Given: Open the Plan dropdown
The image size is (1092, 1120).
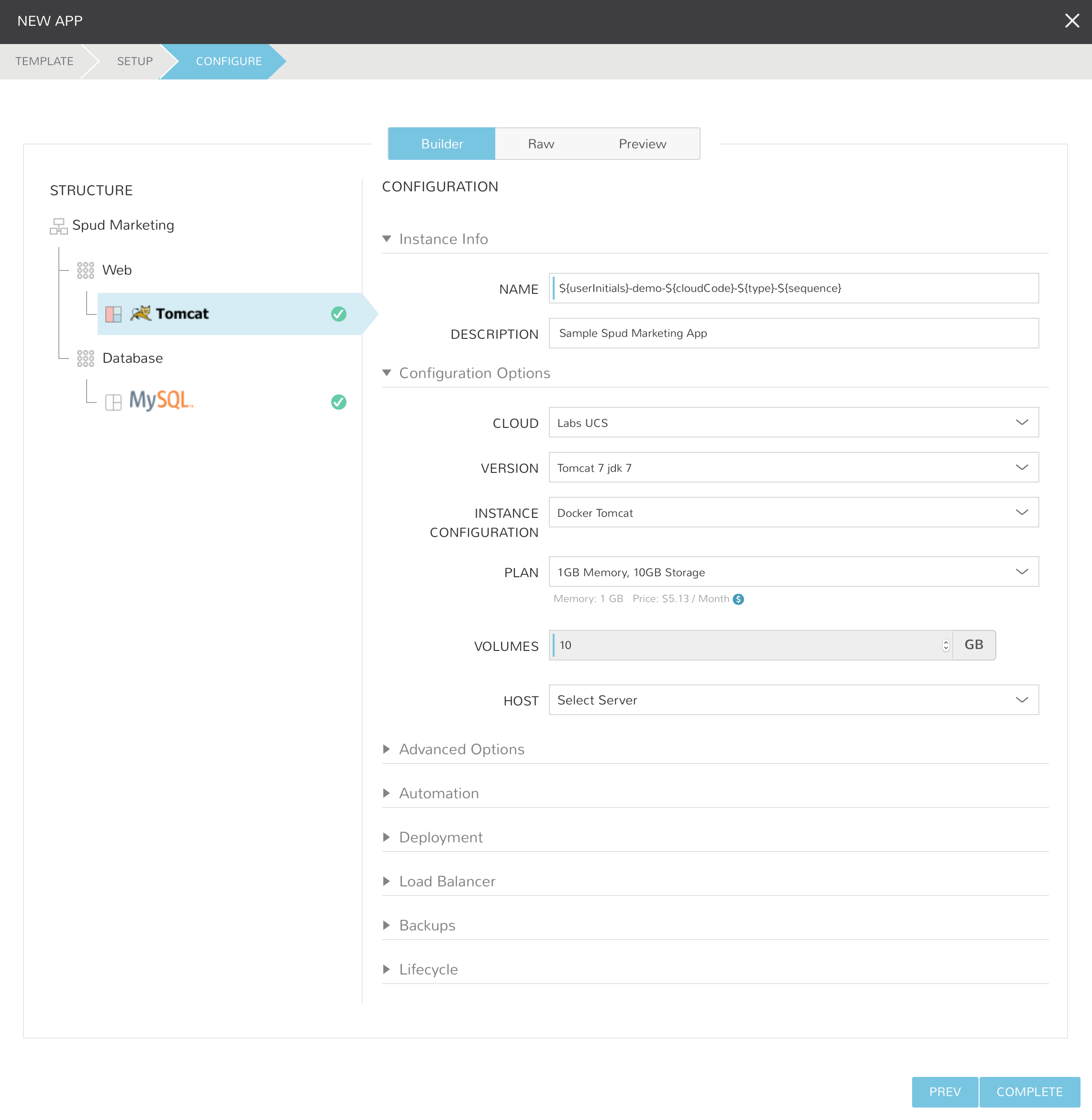Looking at the screenshot, I should (x=793, y=572).
